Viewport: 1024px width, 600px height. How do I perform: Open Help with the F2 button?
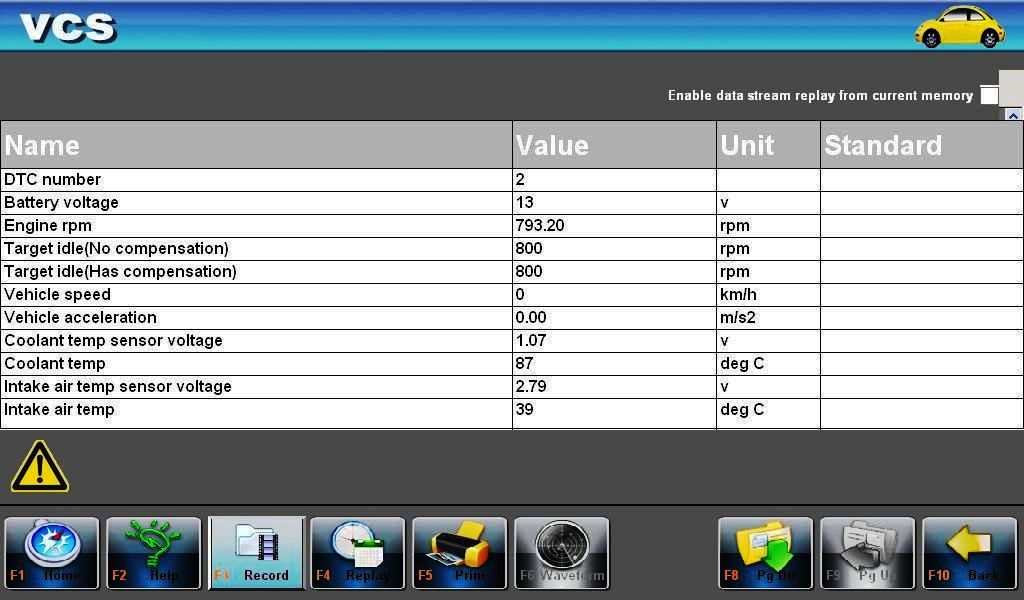[153, 554]
